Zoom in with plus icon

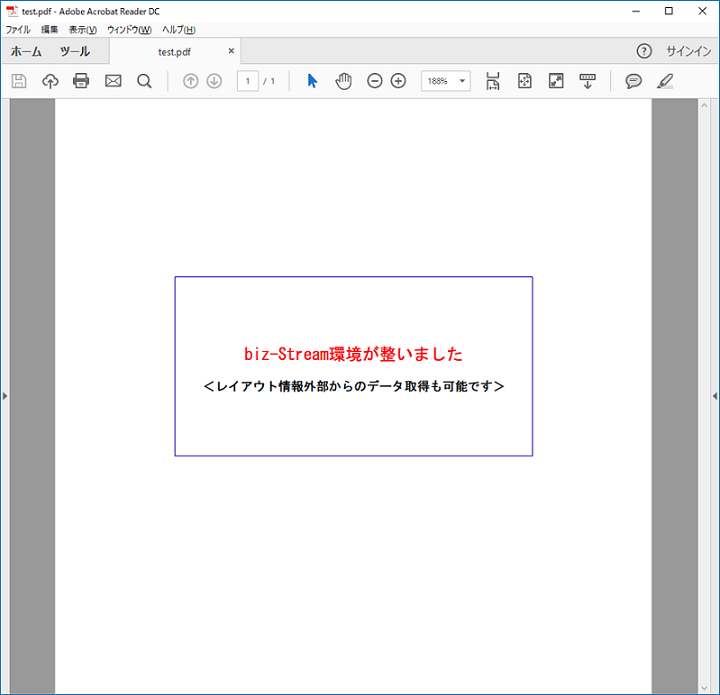[398, 81]
